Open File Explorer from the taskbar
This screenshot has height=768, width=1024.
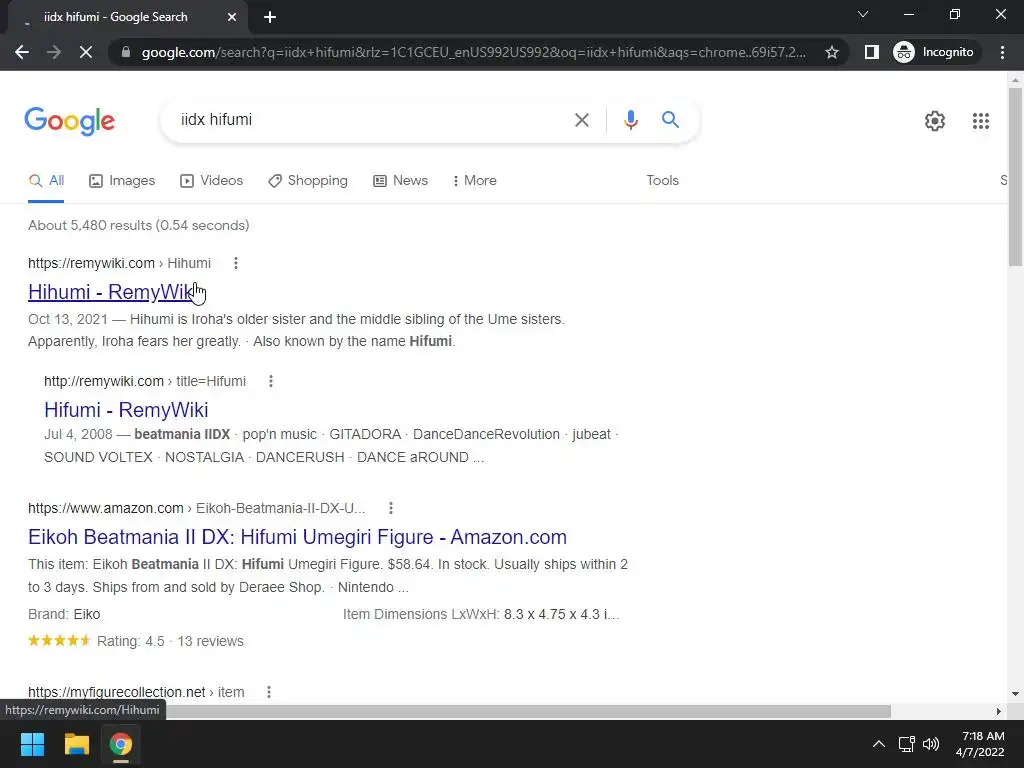click(76, 744)
